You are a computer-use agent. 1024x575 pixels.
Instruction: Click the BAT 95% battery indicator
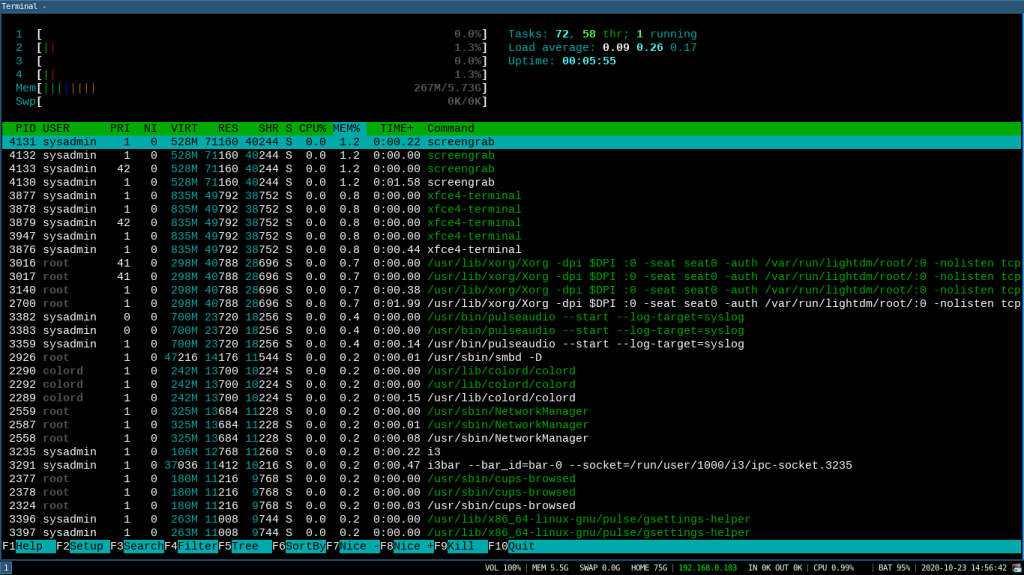[x=894, y=567]
